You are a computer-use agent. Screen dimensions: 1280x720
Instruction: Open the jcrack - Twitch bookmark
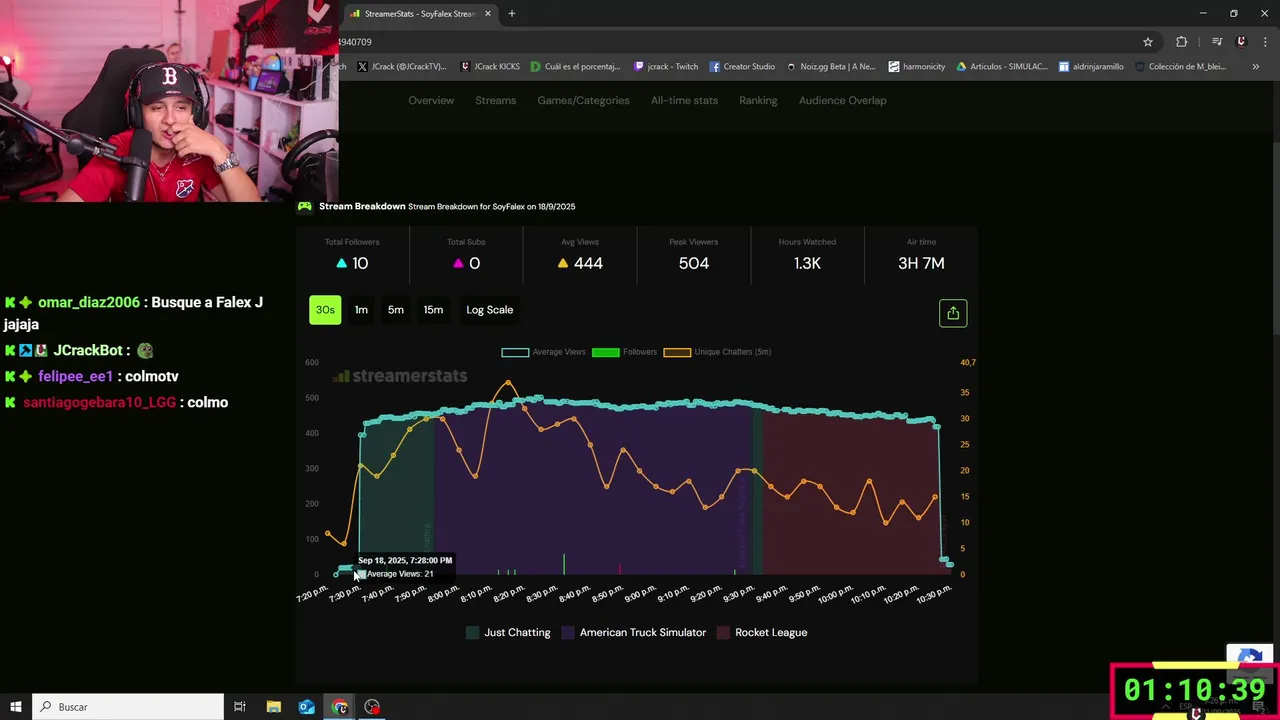[666, 67]
